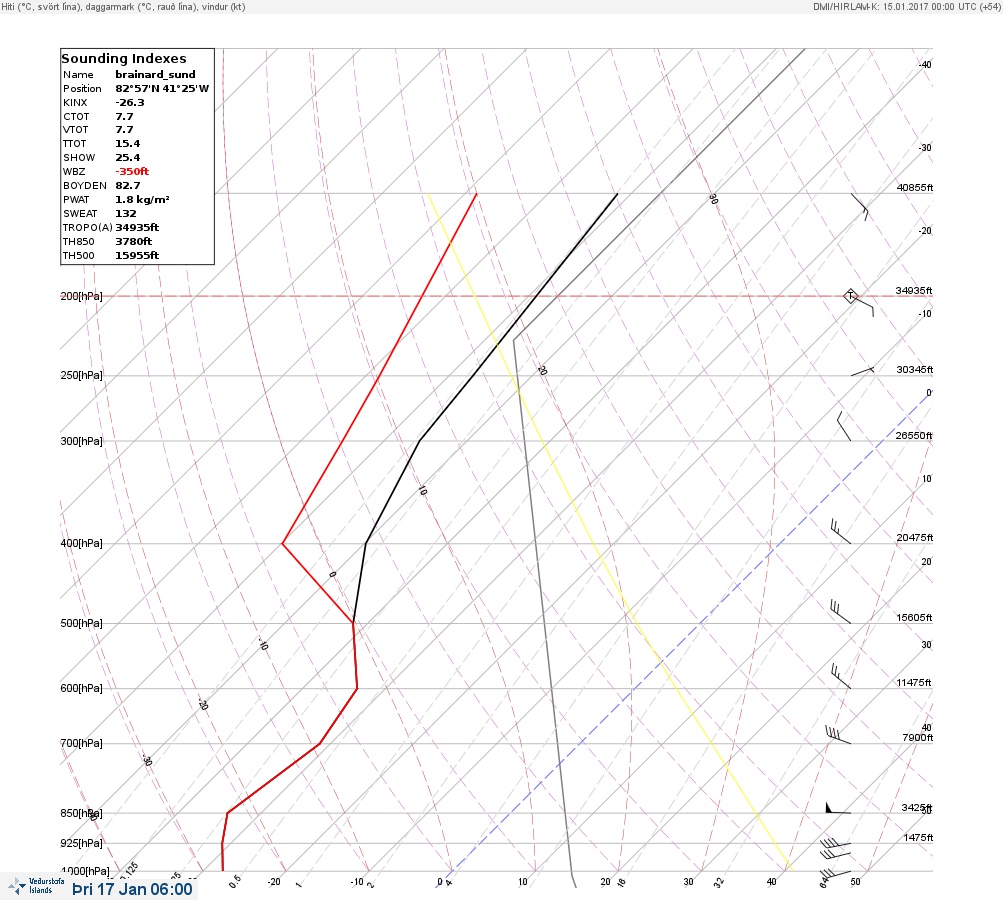Select the 15605ft height label
The width and height of the screenshot is (1003, 900).
[914, 618]
